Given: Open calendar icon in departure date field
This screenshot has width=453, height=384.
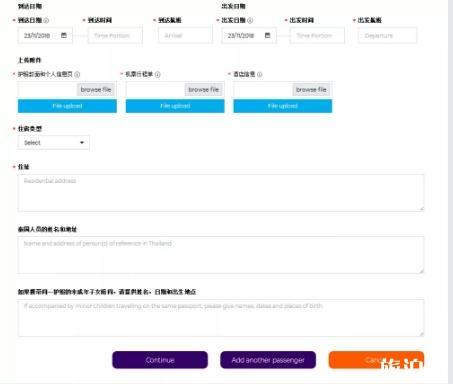Looking at the screenshot, I should coord(267,35).
